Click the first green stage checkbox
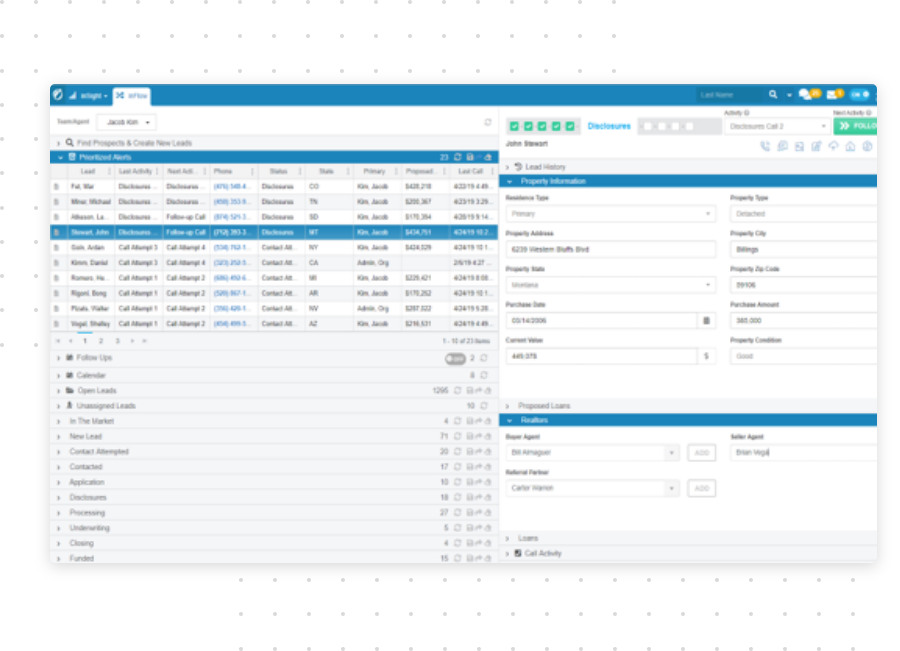 (x=514, y=127)
